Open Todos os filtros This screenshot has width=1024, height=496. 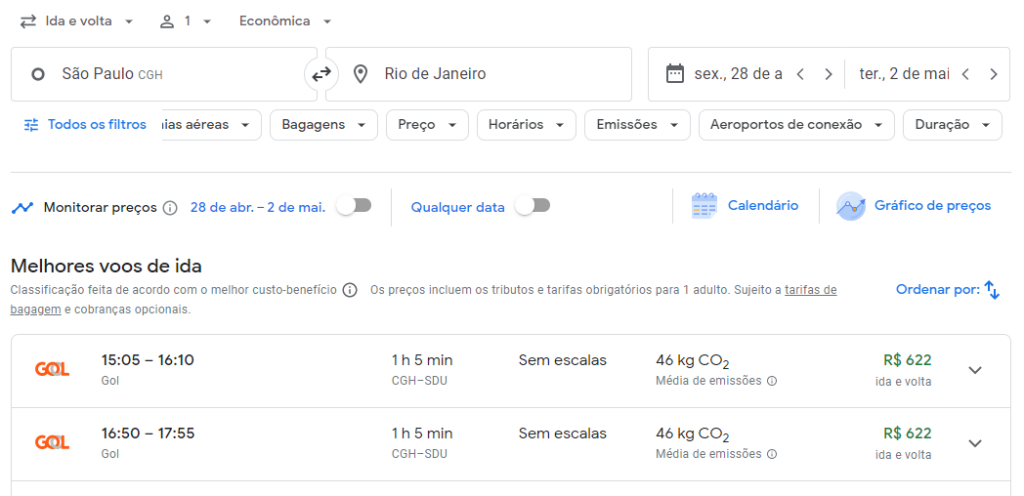coord(85,125)
